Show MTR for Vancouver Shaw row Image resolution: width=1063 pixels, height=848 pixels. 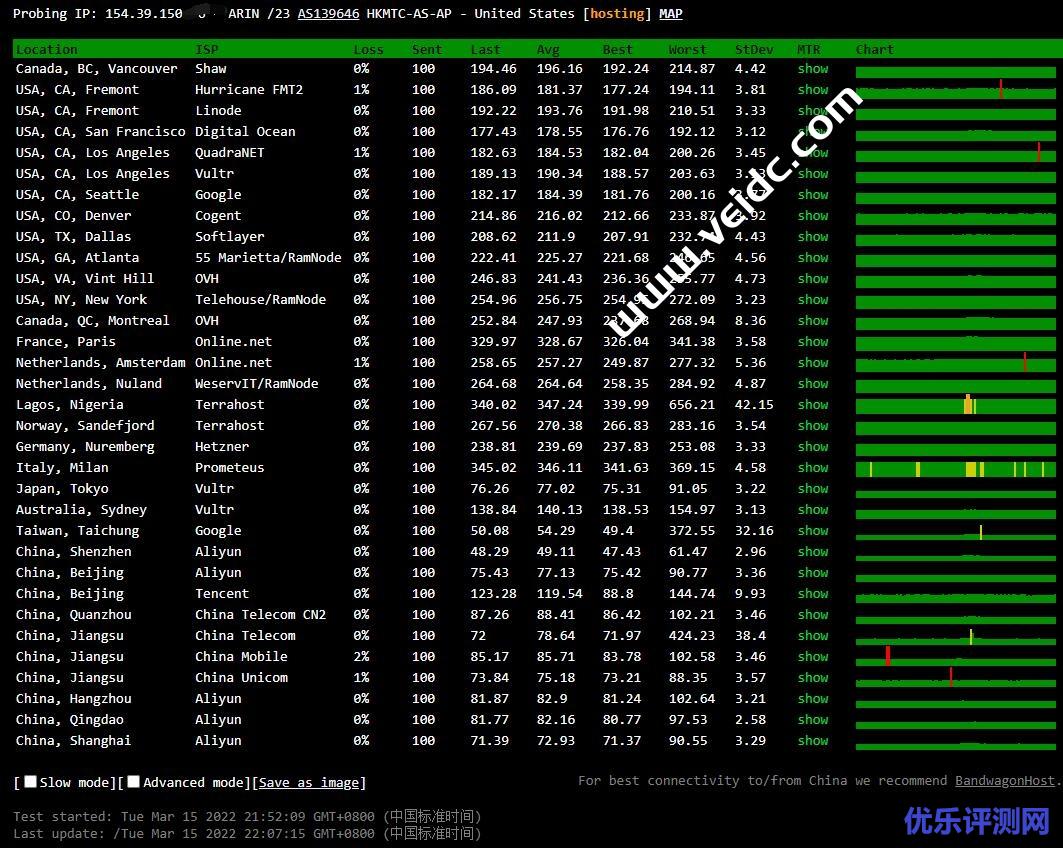tap(813, 68)
